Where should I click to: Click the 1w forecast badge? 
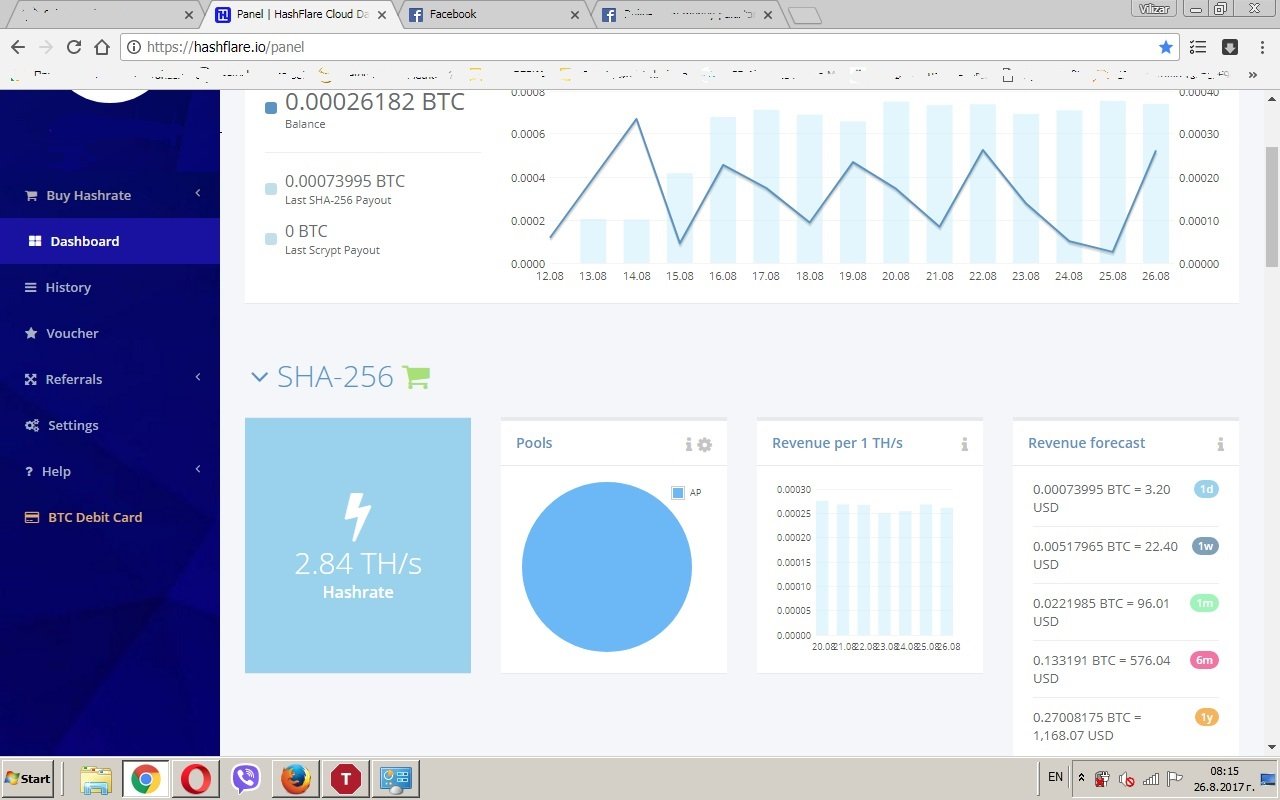(1206, 546)
